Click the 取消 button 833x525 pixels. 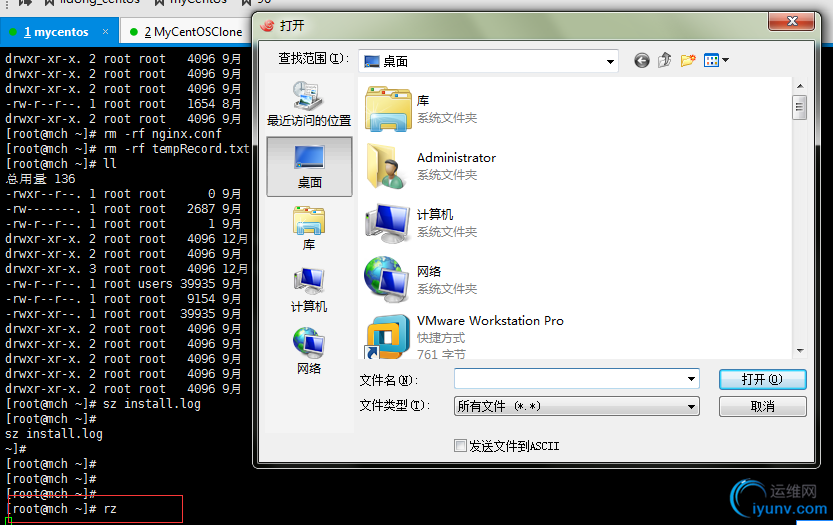[762, 407]
